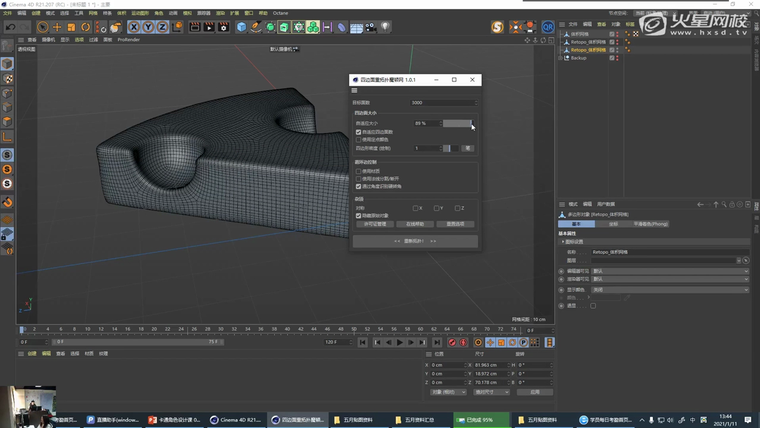The width and height of the screenshot is (760, 428).
Task: Toggle the X axis lock
Action: pyautogui.click(x=135, y=27)
